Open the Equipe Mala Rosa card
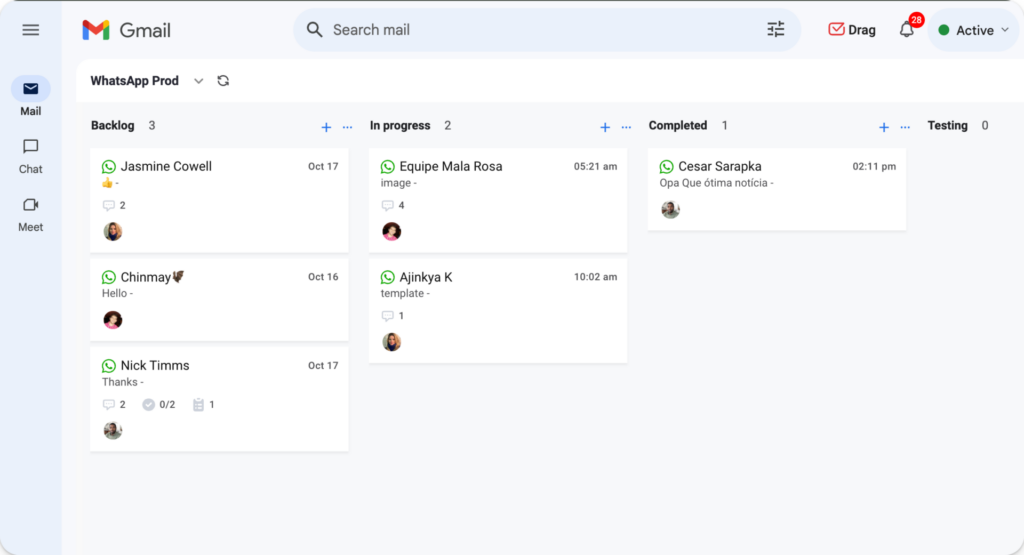Screen dimensions: 1024x555 point(498,200)
